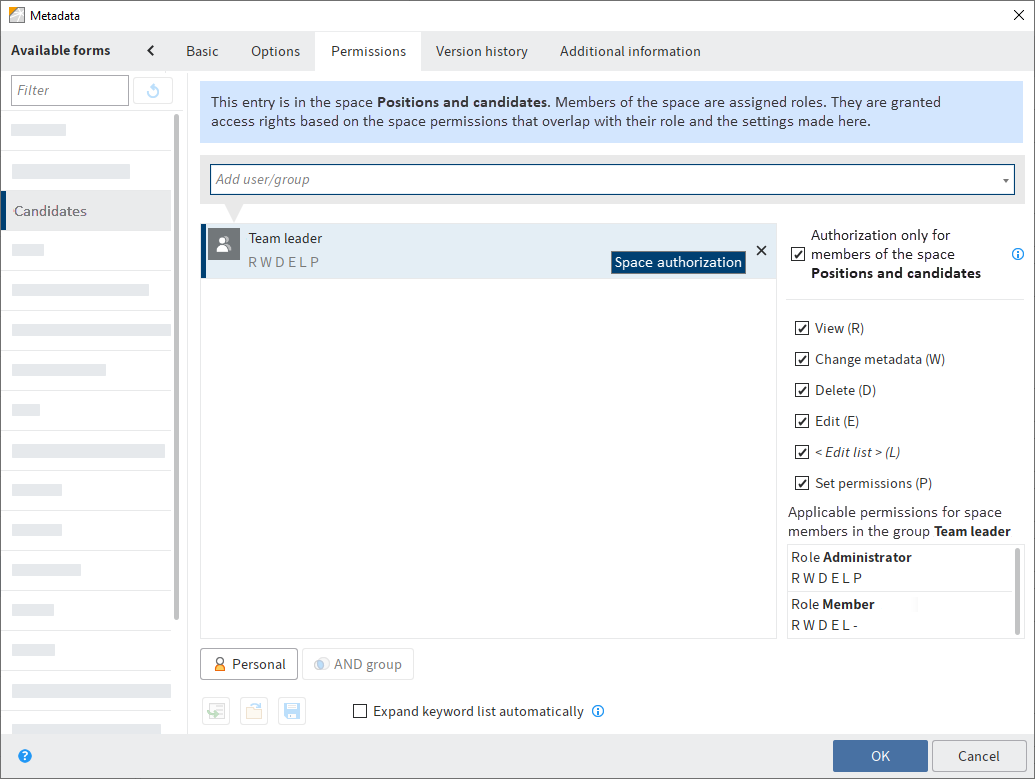Remove the Team leader entry with X
1035x779 pixels.
click(x=761, y=250)
